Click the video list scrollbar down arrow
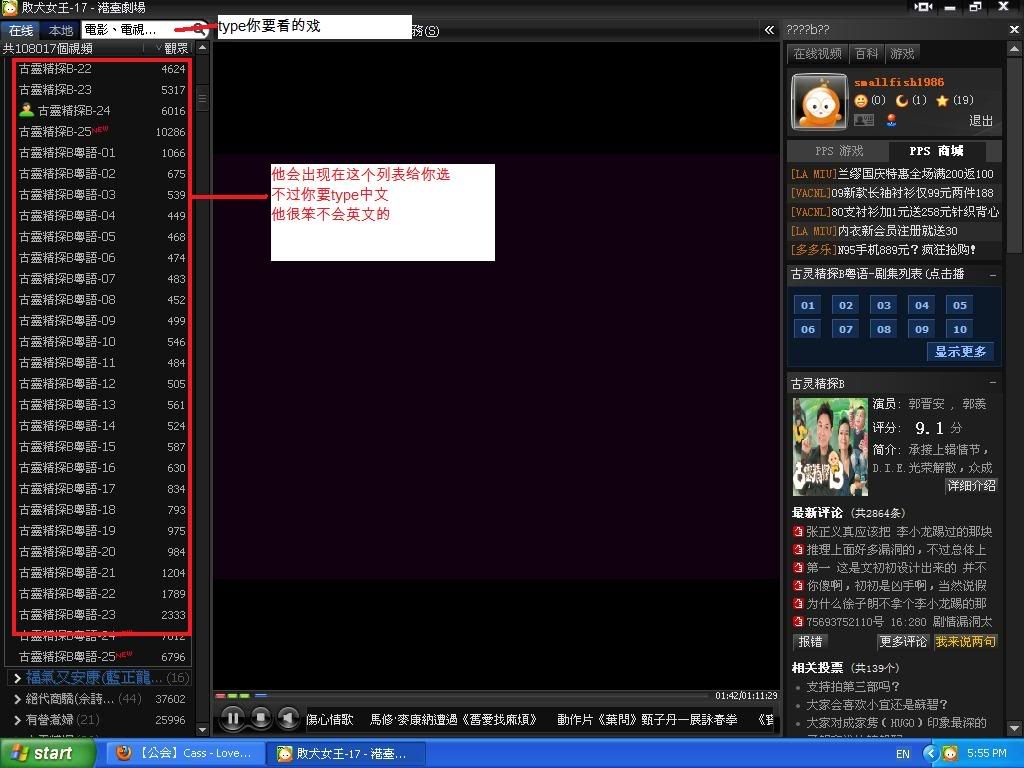The height and width of the screenshot is (768, 1024). pyautogui.click(x=202, y=729)
